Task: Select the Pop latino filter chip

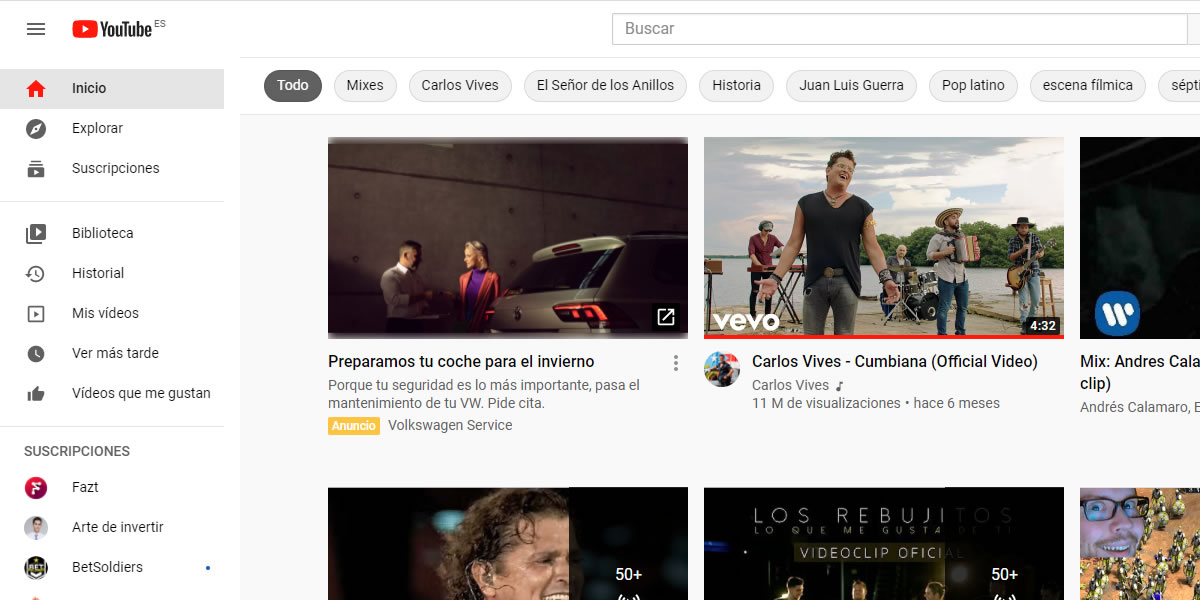Action: point(973,85)
